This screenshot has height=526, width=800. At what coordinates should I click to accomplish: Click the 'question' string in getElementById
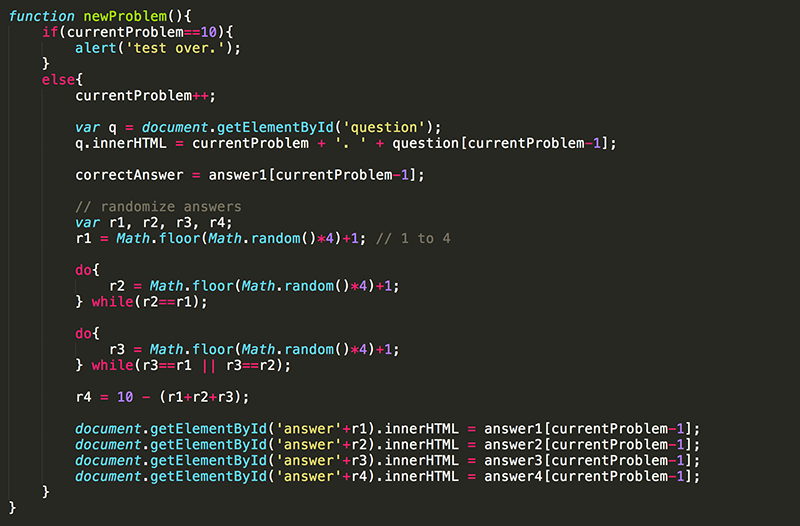point(384,127)
